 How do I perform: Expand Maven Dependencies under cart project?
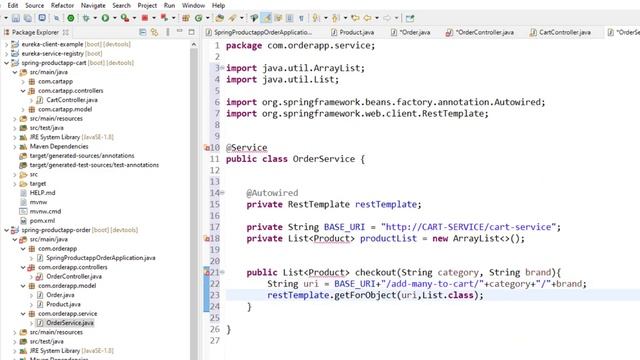[15, 147]
